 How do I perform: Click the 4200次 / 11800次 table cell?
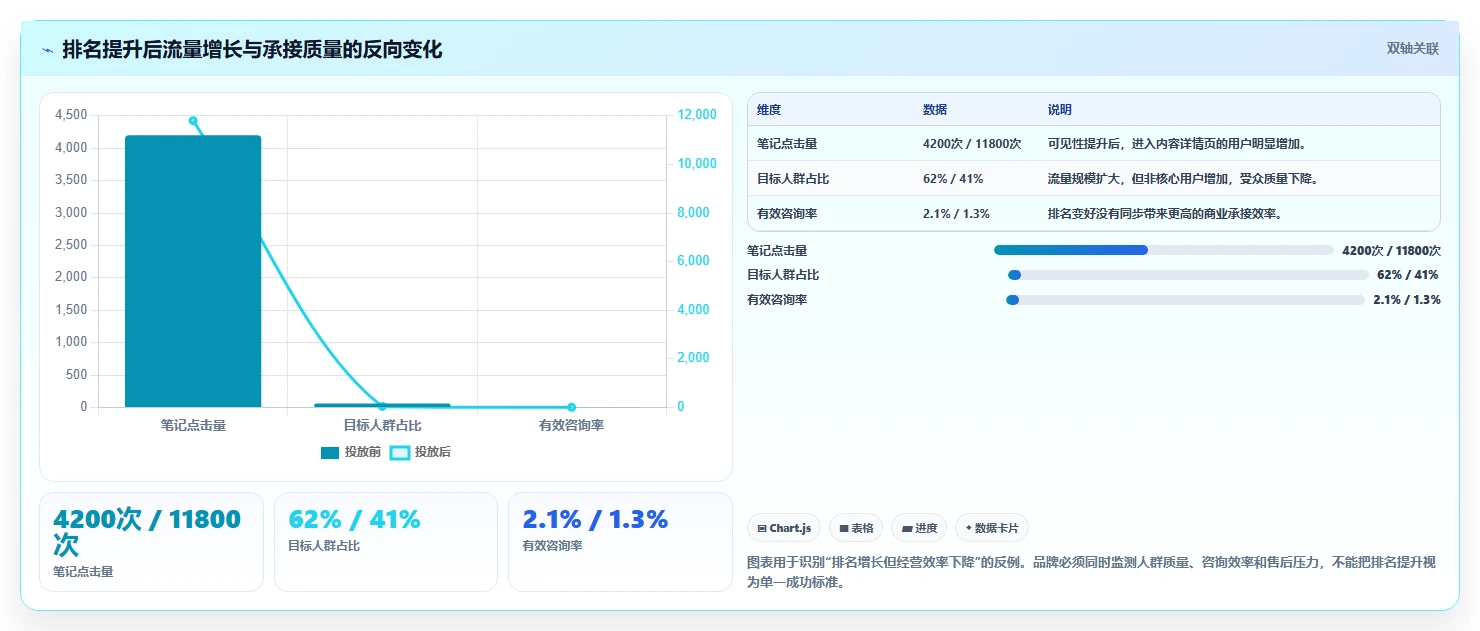coord(972,144)
